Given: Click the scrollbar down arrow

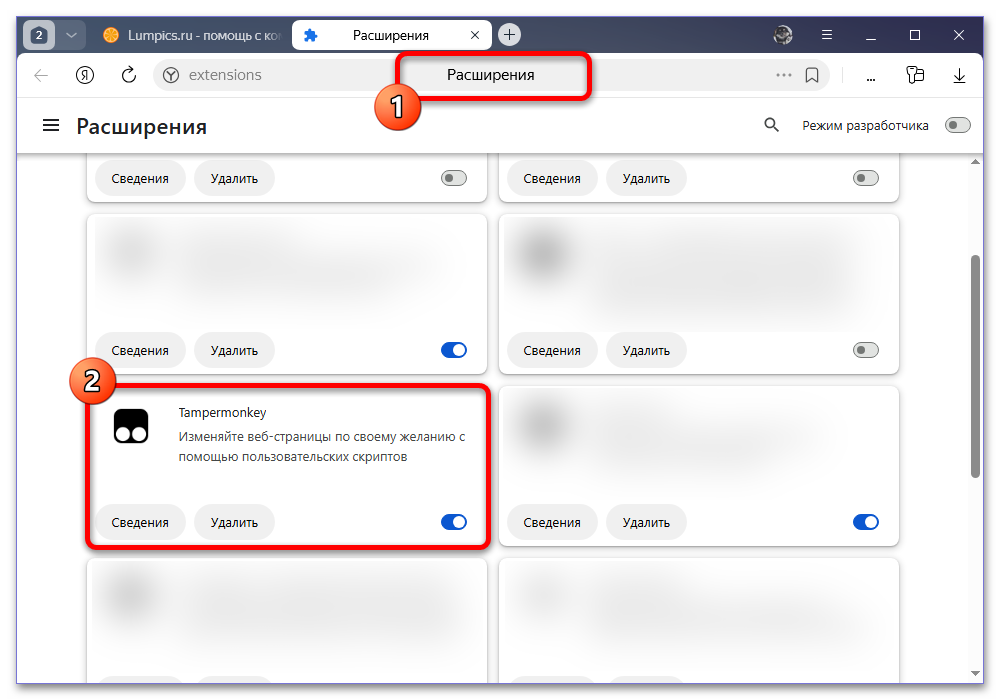Looking at the screenshot, I should [975, 673].
